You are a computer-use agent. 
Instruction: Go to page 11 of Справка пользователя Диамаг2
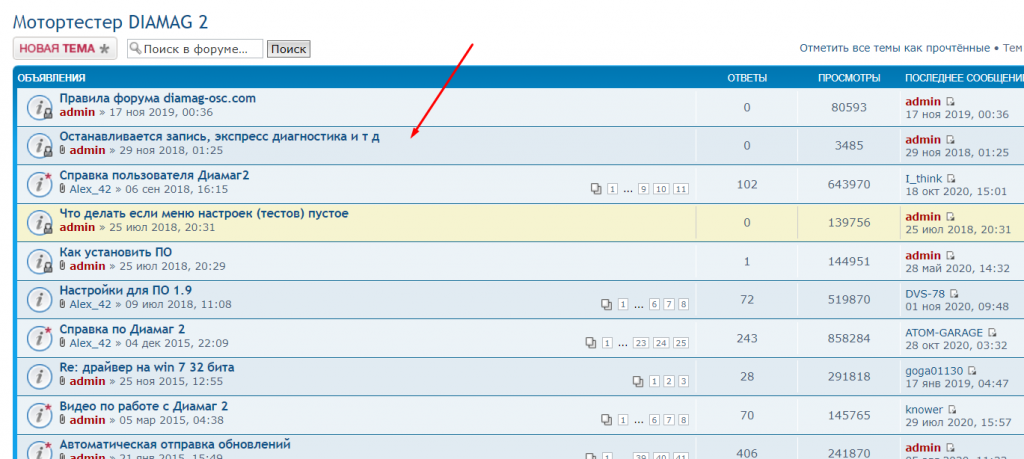click(681, 189)
